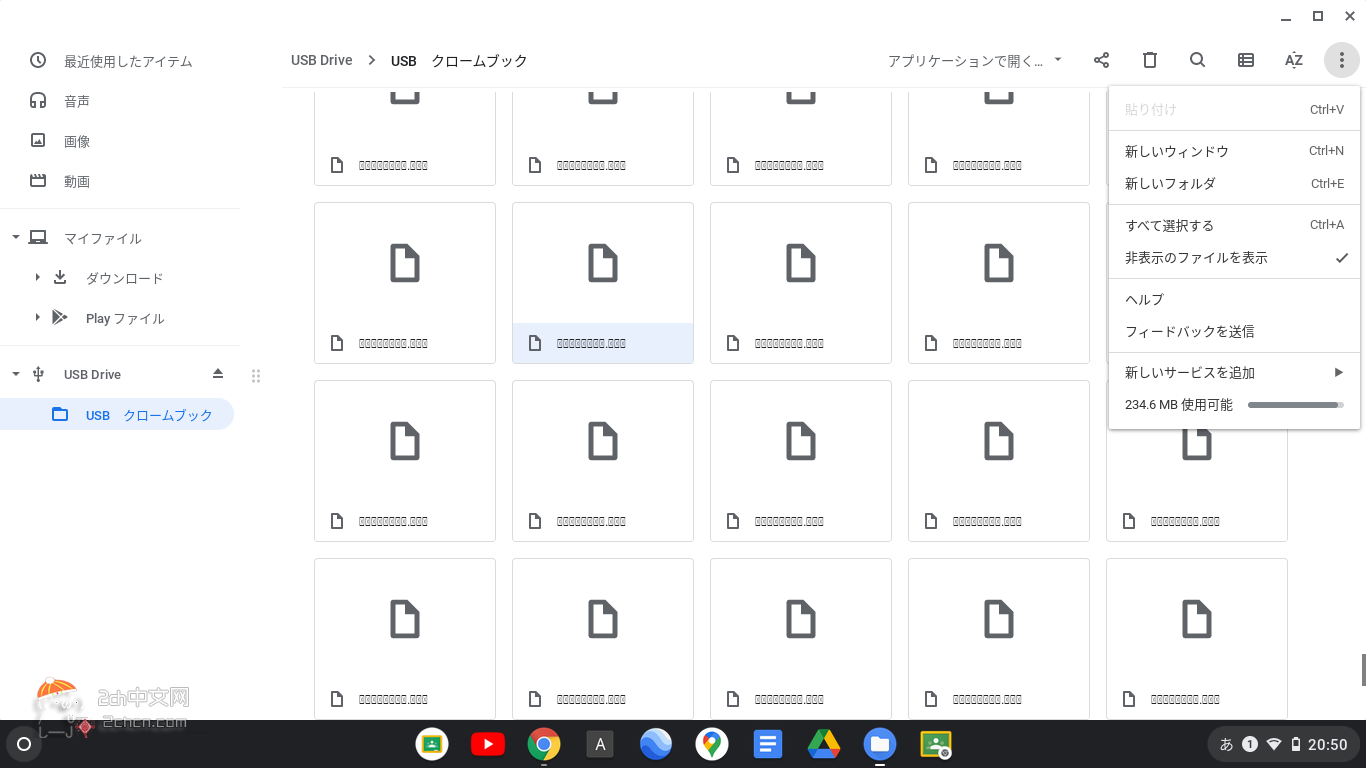Choose 新しいウィンドウ from menu
Viewport: 1366px width, 768px height.
(x=1234, y=151)
